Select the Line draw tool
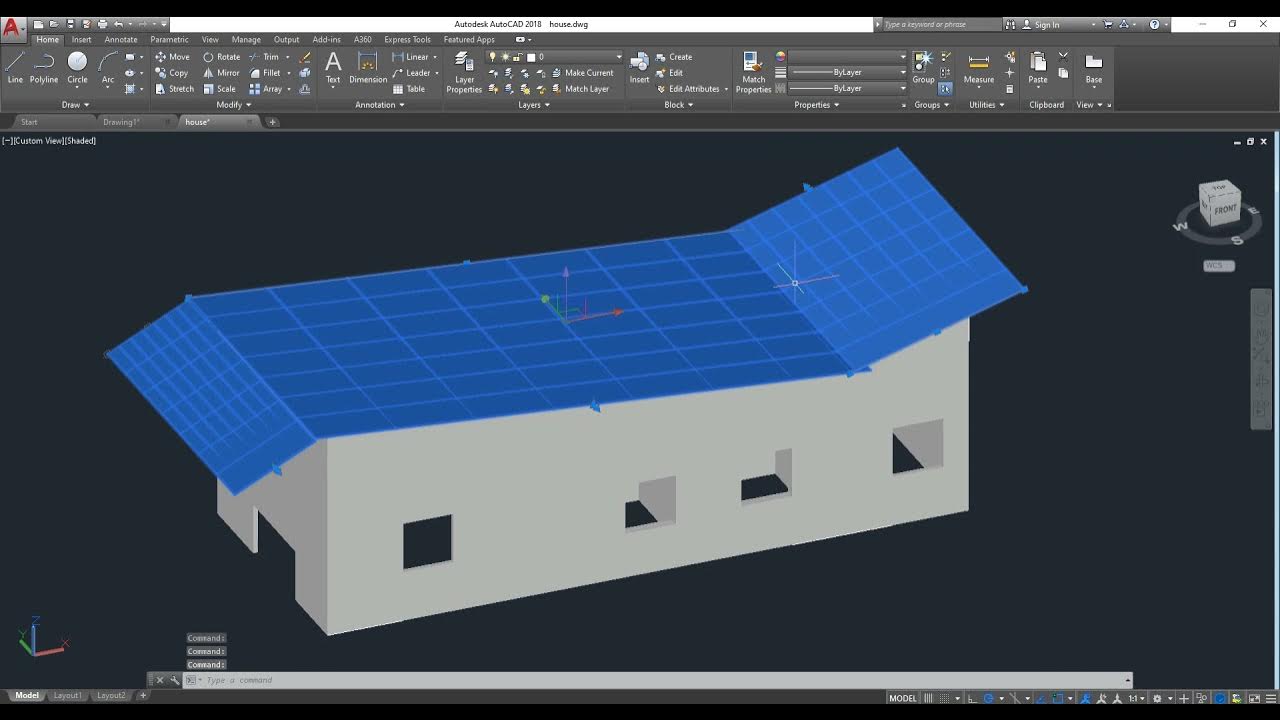The width and height of the screenshot is (1280, 720). click(15, 68)
